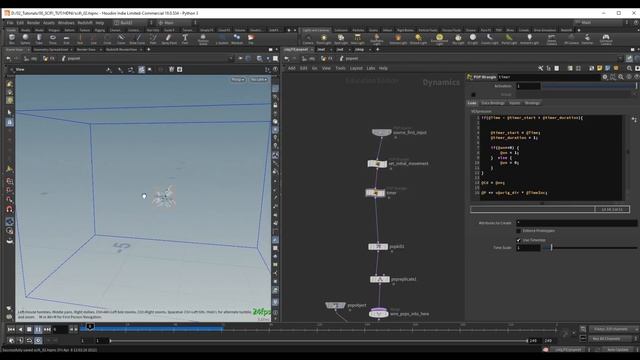Screen dimensions: 640x360
Task: Click the timer POP Wrangle node
Action: [375, 193]
